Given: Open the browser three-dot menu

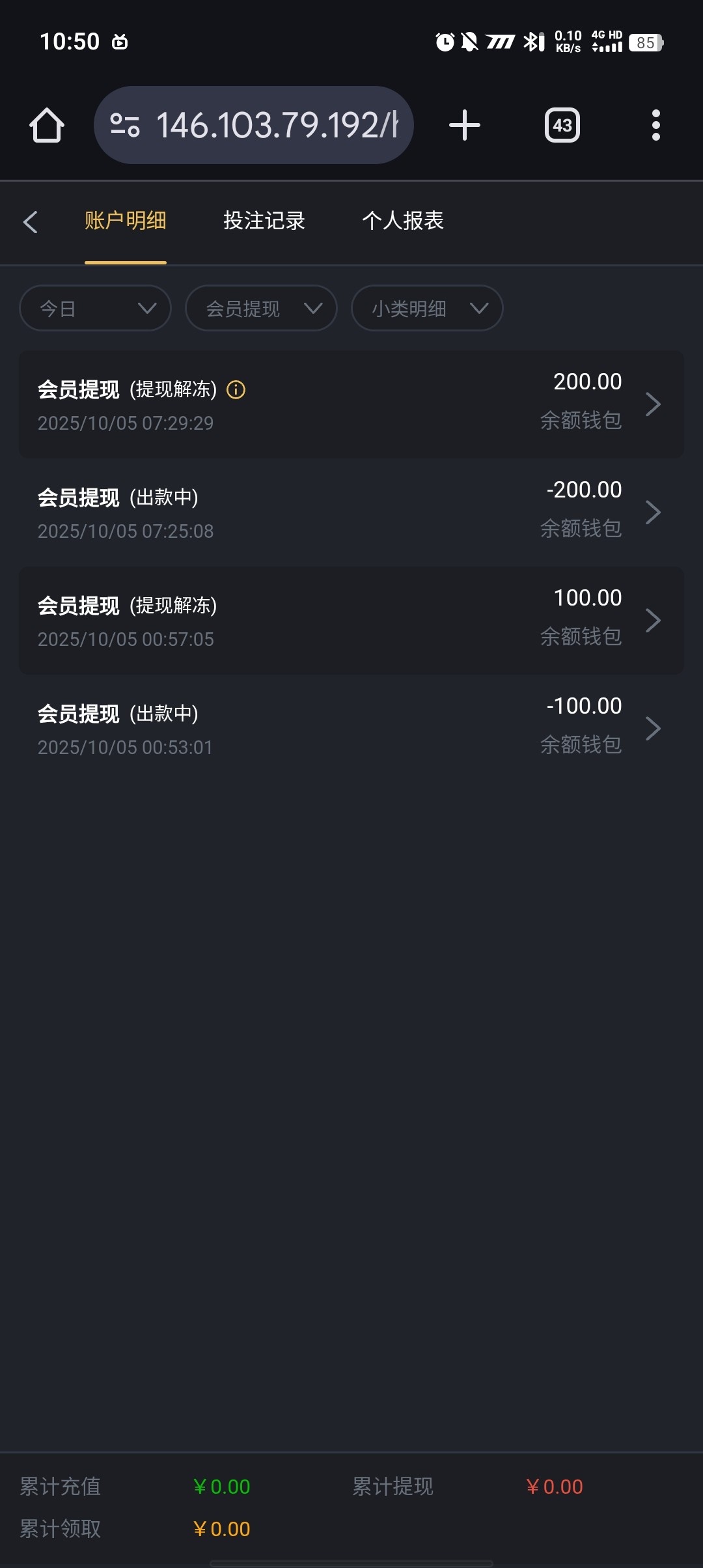Looking at the screenshot, I should pos(655,125).
